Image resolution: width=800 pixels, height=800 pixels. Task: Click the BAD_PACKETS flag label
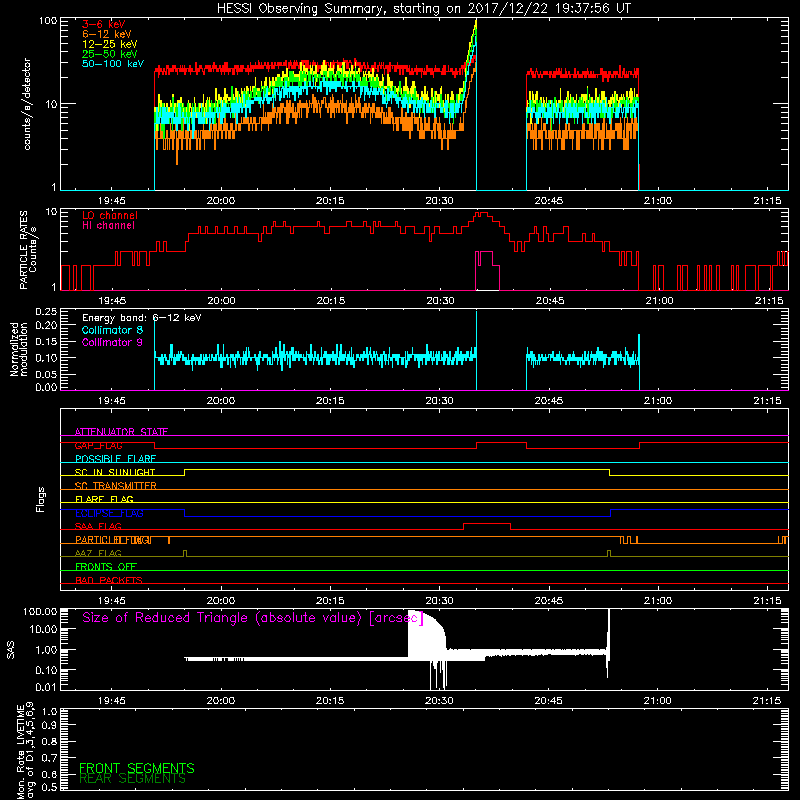(x=109, y=580)
